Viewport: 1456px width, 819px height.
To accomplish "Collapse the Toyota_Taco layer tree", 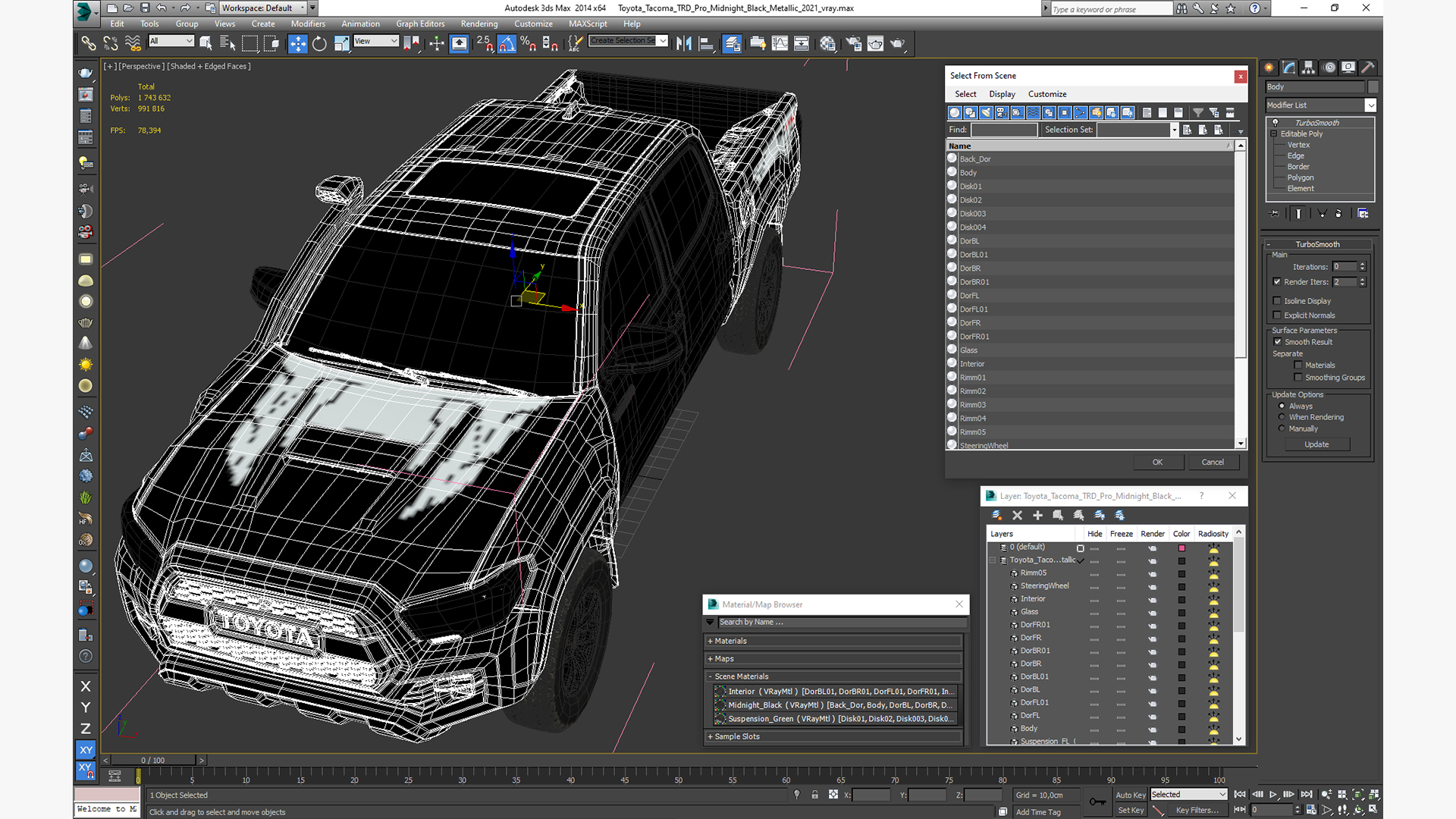I will tap(992, 560).
